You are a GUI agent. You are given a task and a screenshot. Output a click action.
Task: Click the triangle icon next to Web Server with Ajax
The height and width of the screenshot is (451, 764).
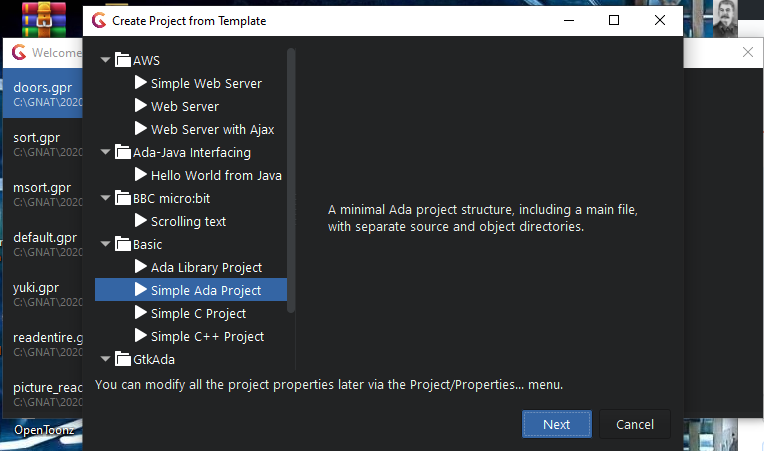click(141, 129)
